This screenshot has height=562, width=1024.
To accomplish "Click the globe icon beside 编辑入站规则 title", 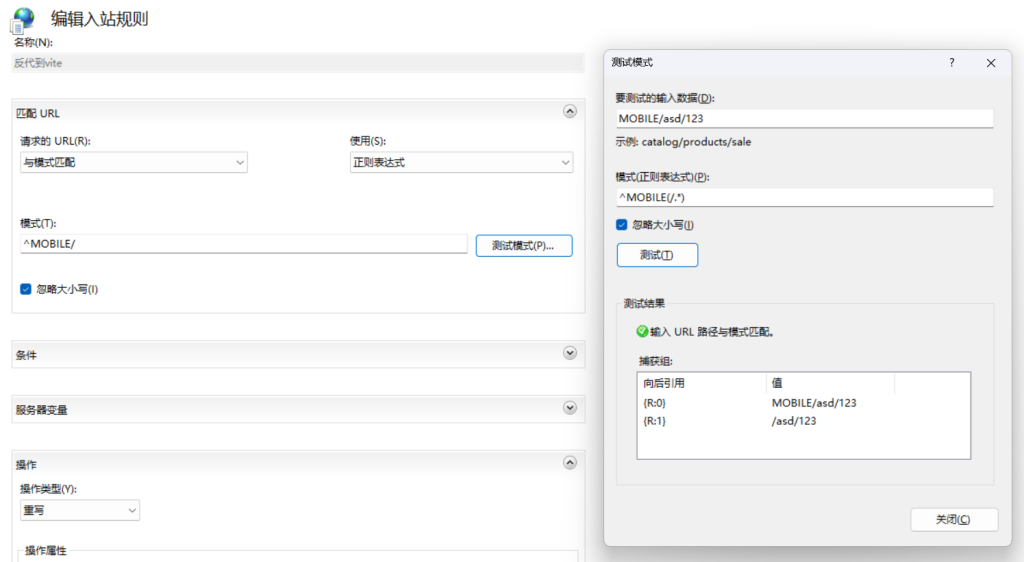I will pos(22,20).
